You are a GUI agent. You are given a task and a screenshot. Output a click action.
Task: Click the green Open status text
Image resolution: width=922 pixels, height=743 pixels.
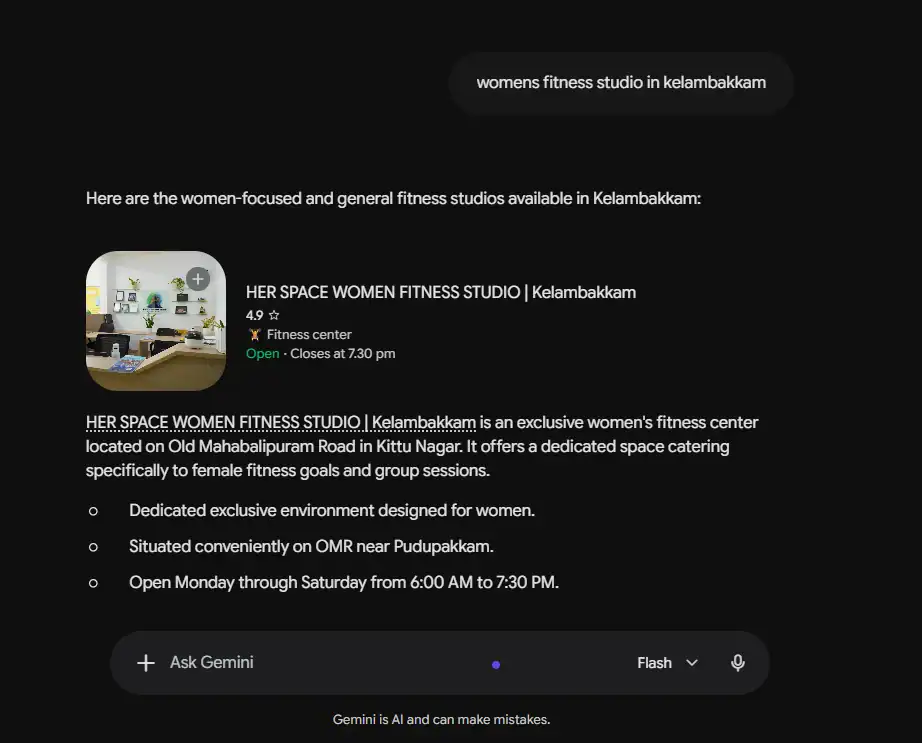coord(262,354)
